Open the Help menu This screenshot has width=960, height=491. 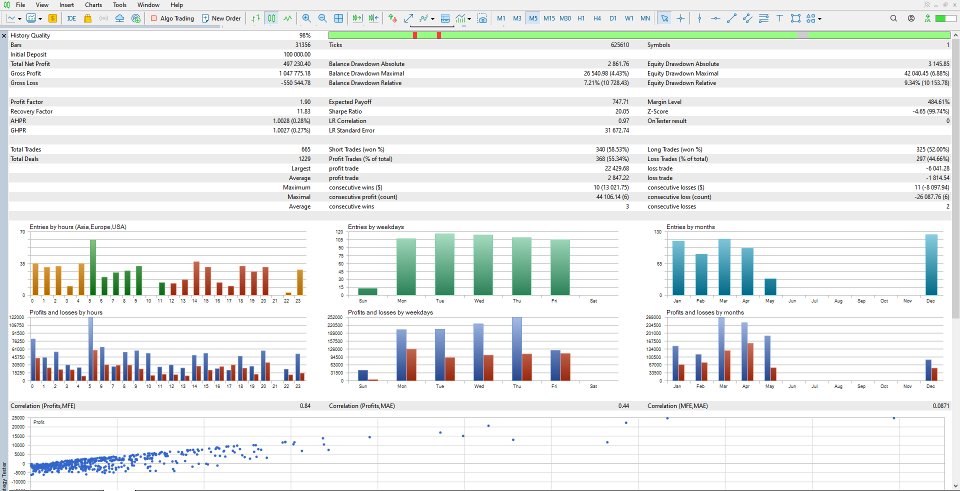(176, 5)
